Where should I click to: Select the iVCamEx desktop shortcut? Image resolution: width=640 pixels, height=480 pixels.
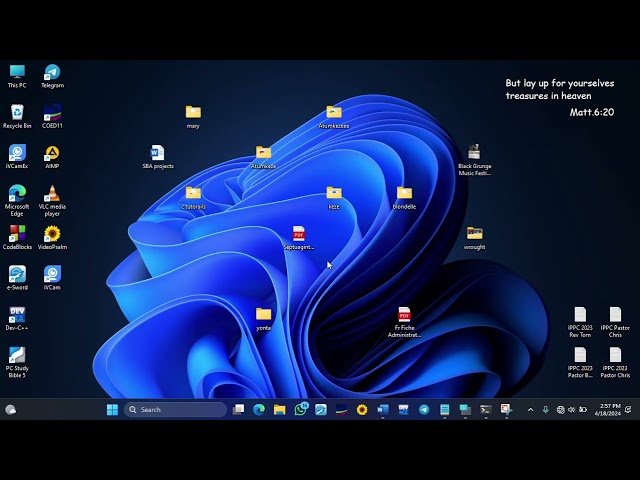(17, 157)
